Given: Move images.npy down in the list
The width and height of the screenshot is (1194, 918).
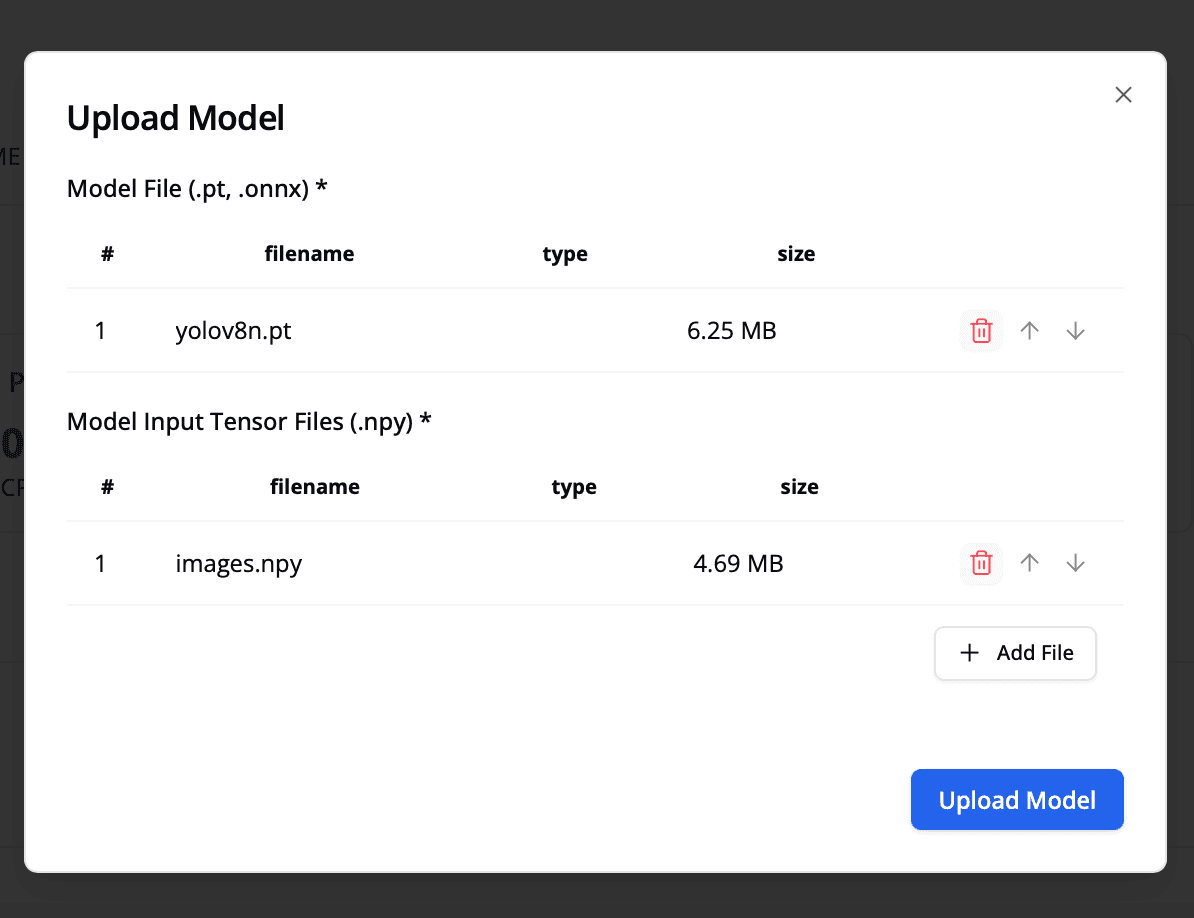Looking at the screenshot, I should (1075, 563).
